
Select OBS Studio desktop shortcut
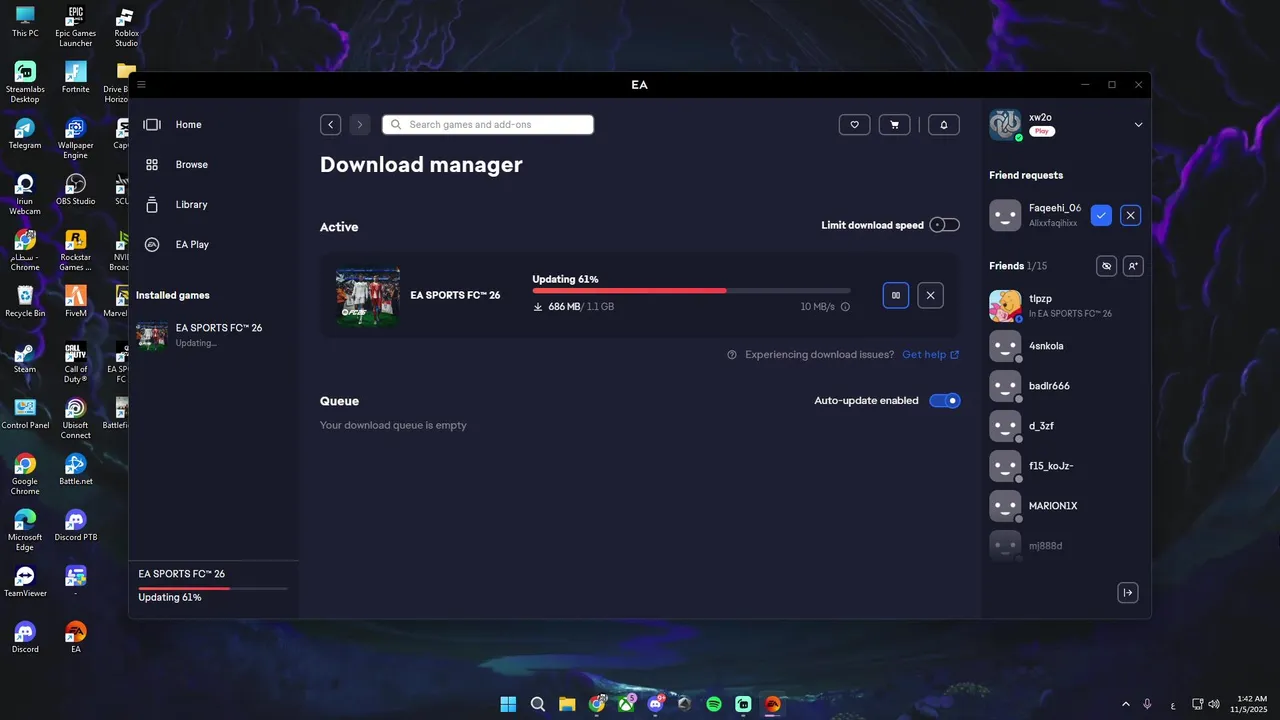(x=75, y=190)
